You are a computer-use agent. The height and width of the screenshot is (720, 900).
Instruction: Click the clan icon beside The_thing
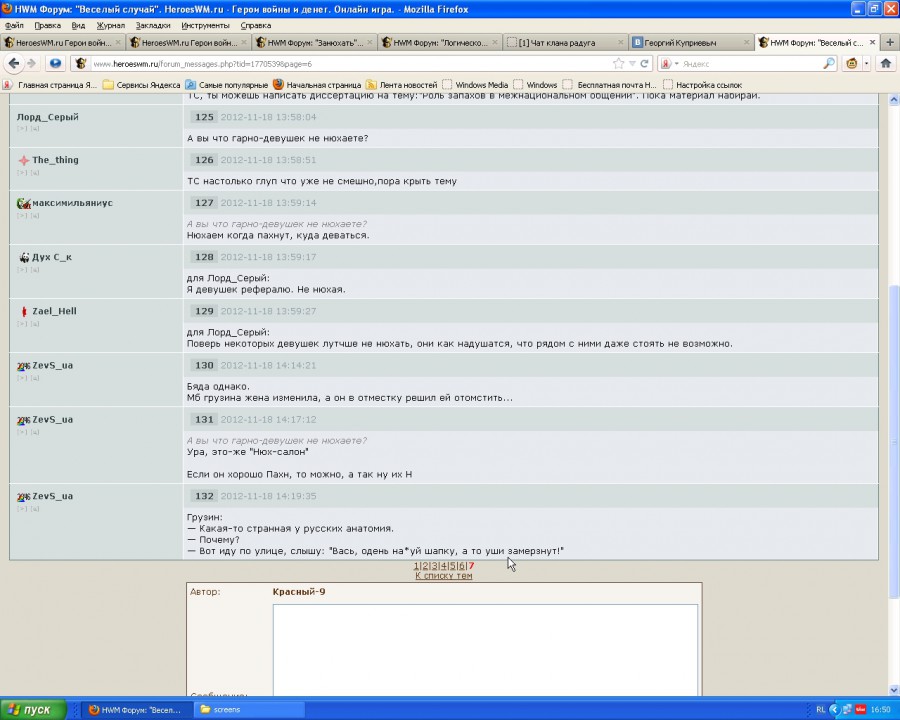pyautogui.click(x=24, y=160)
